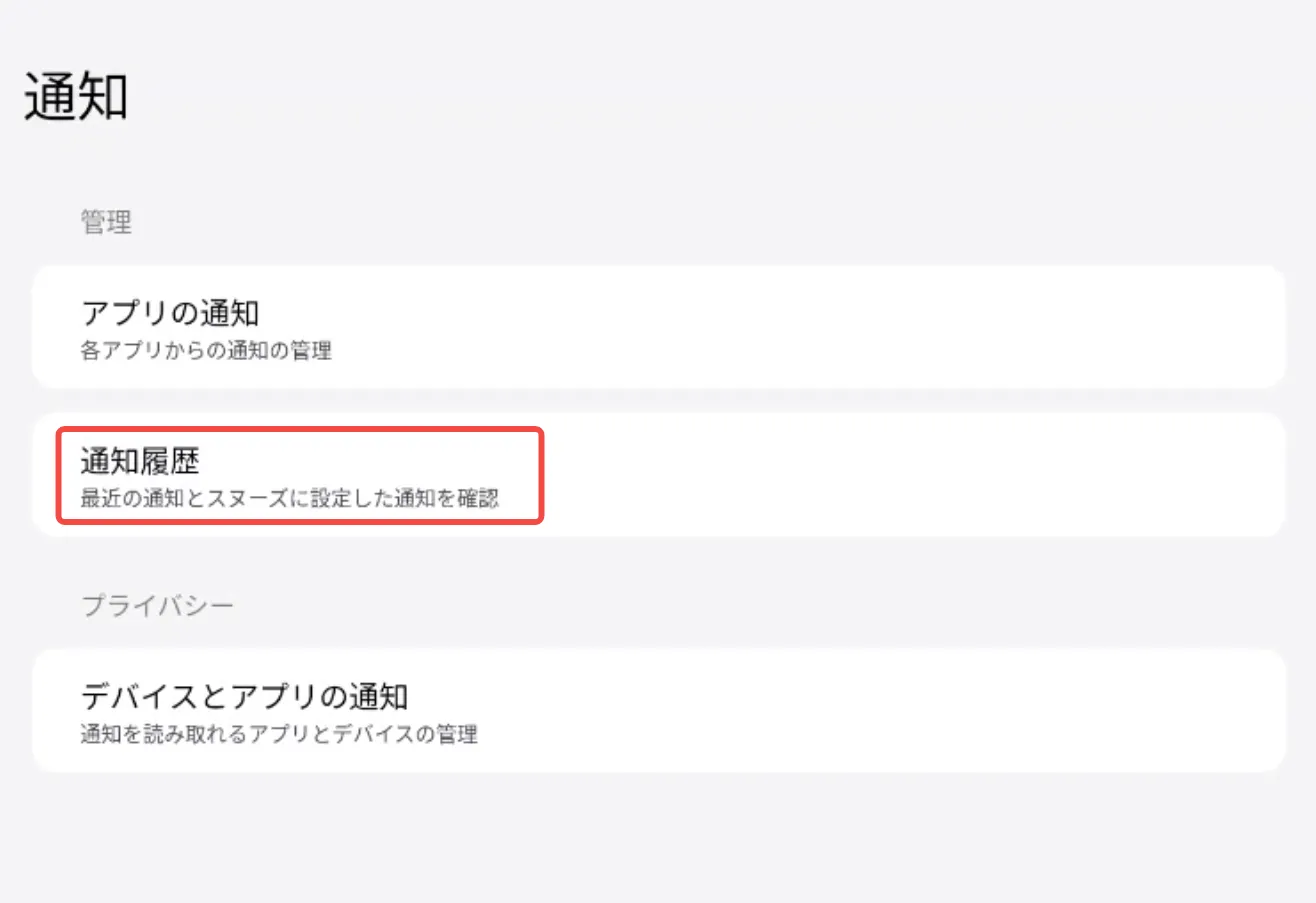
Task: Click the プライバシー section header
Action: [157, 606]
